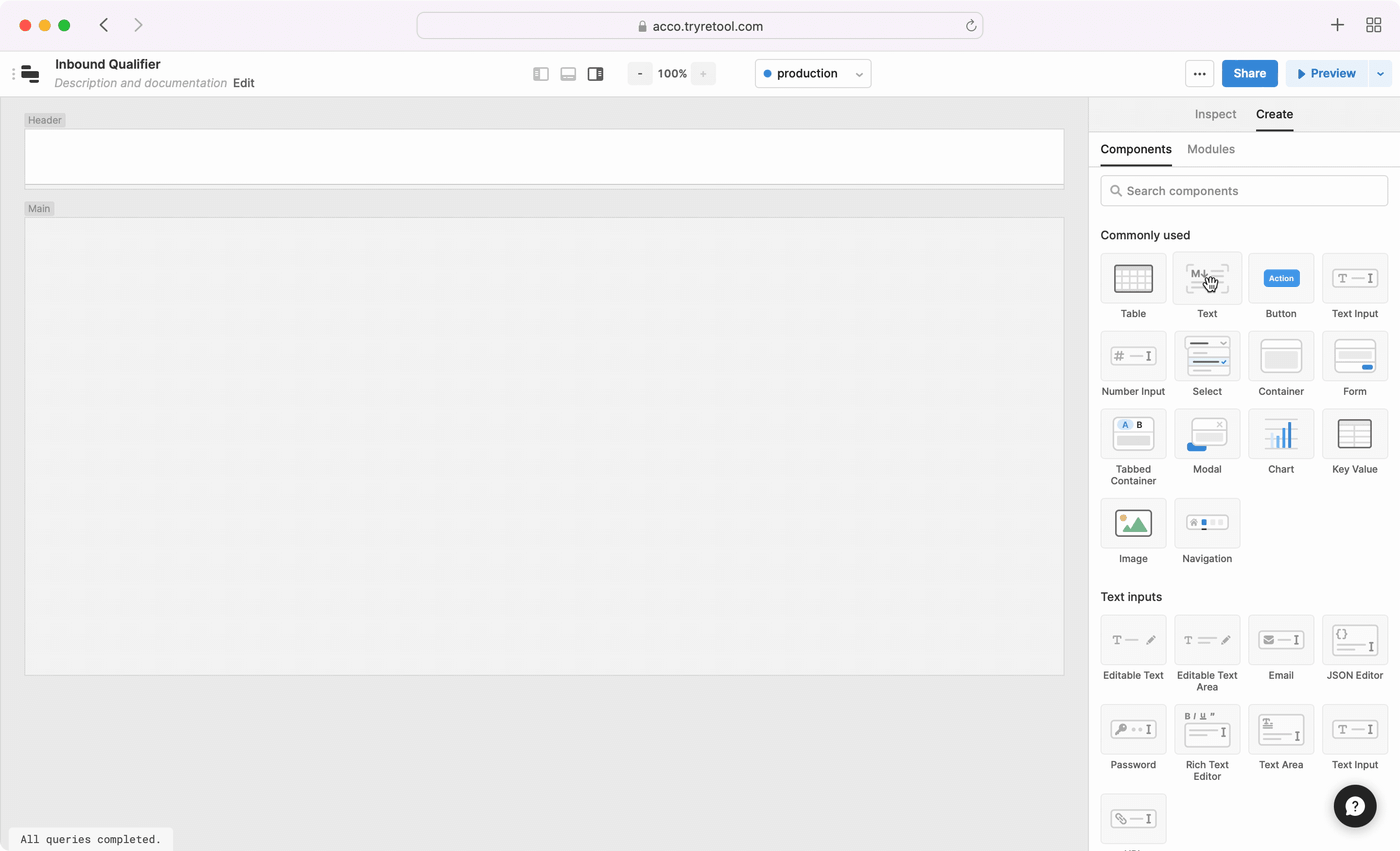Image resolution: width=1400 pixels, height=851 pixels.
Task: Toggle the bottom panel visibility
Action: pos(568,74)
